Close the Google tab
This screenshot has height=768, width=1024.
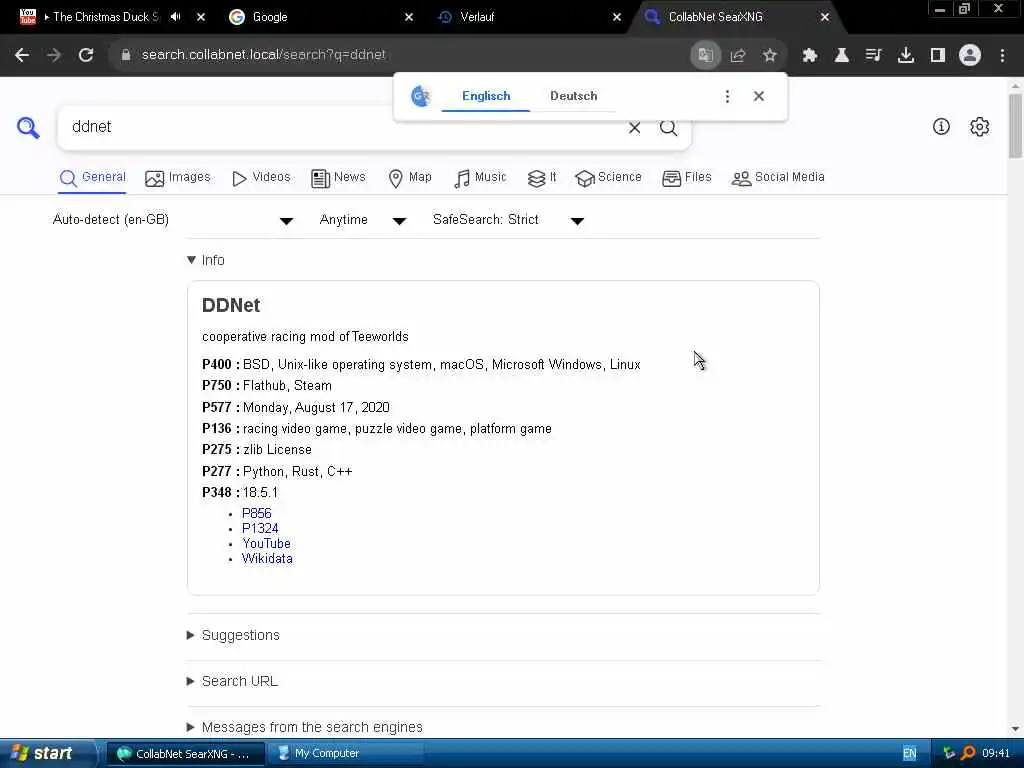click(409, 17)
